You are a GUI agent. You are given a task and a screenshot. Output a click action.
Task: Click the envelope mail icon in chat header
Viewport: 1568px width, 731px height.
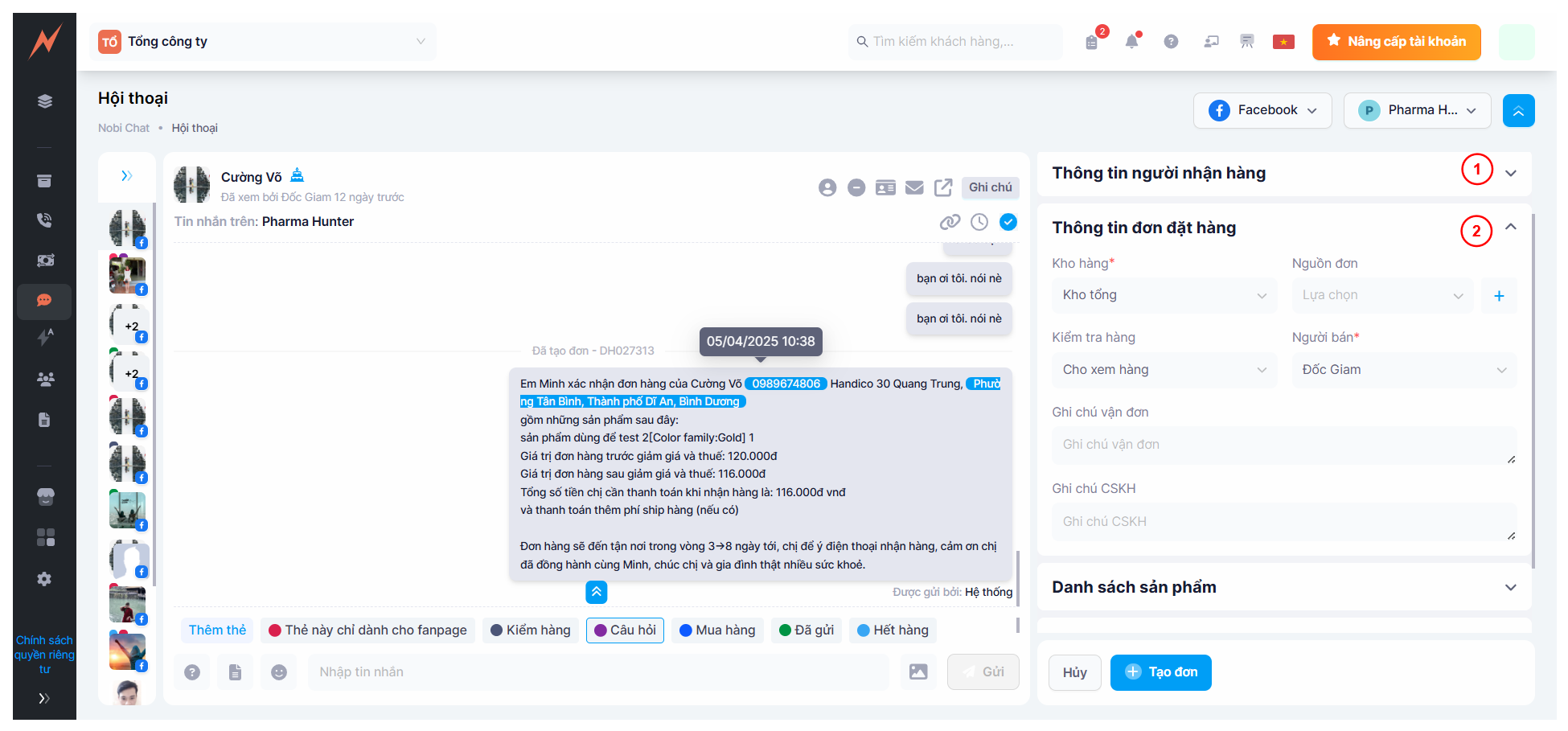[914, 187]
